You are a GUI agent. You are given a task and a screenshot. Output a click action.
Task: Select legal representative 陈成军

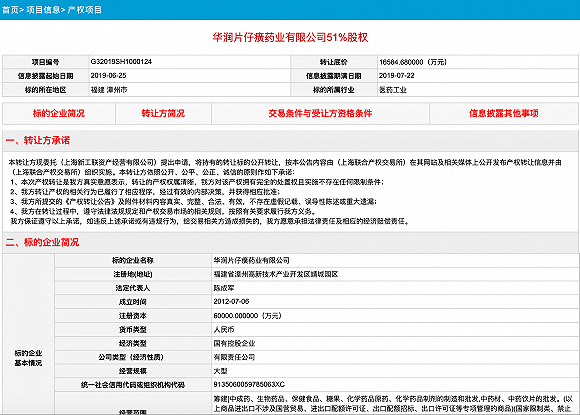pyautogui.click(x=224, y=288)
